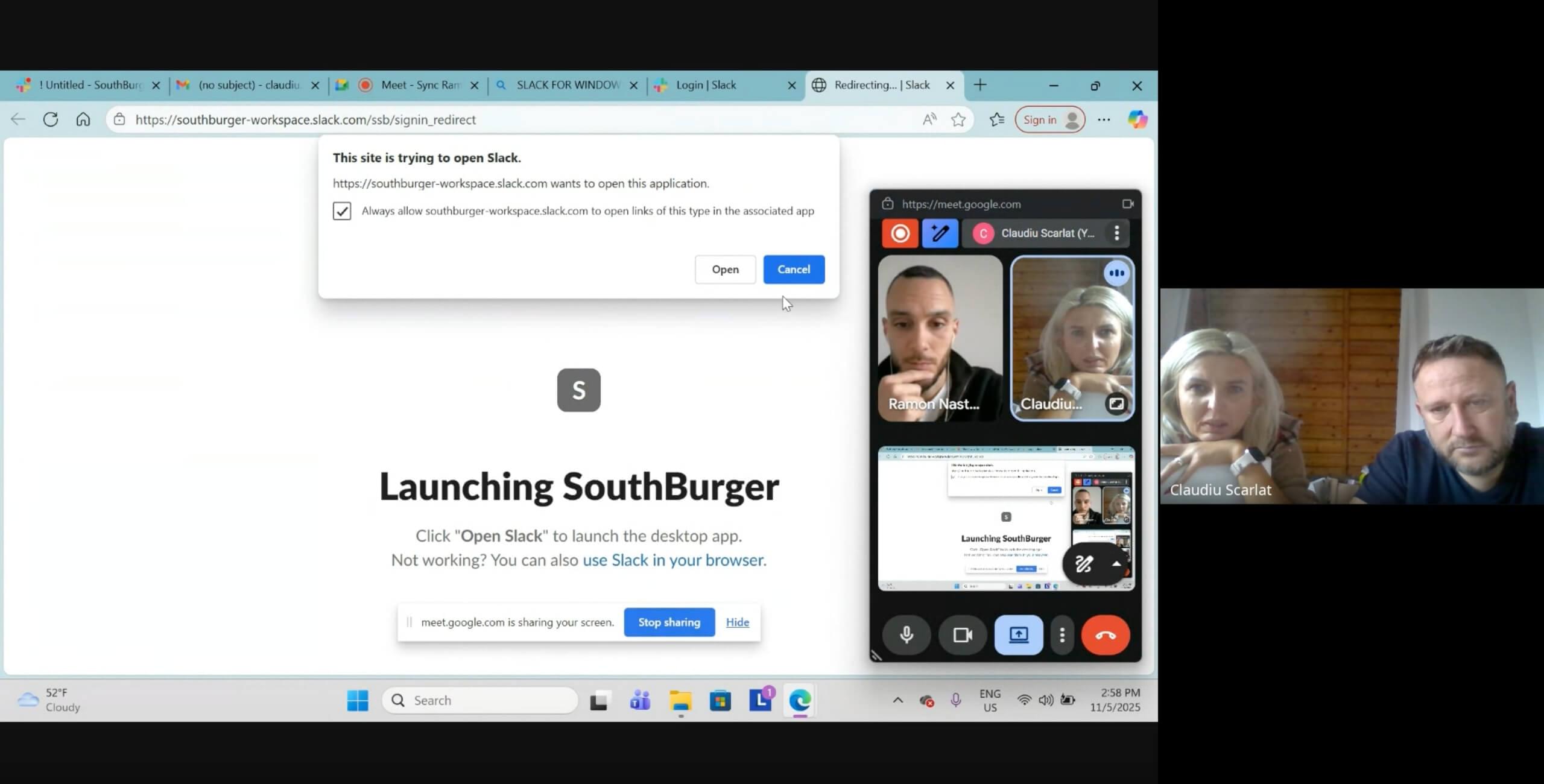Switch to Meet - Sync Ram tab
Image resolution: width=1544 pixels, height=784 pixels.
[x=420, y=85]
